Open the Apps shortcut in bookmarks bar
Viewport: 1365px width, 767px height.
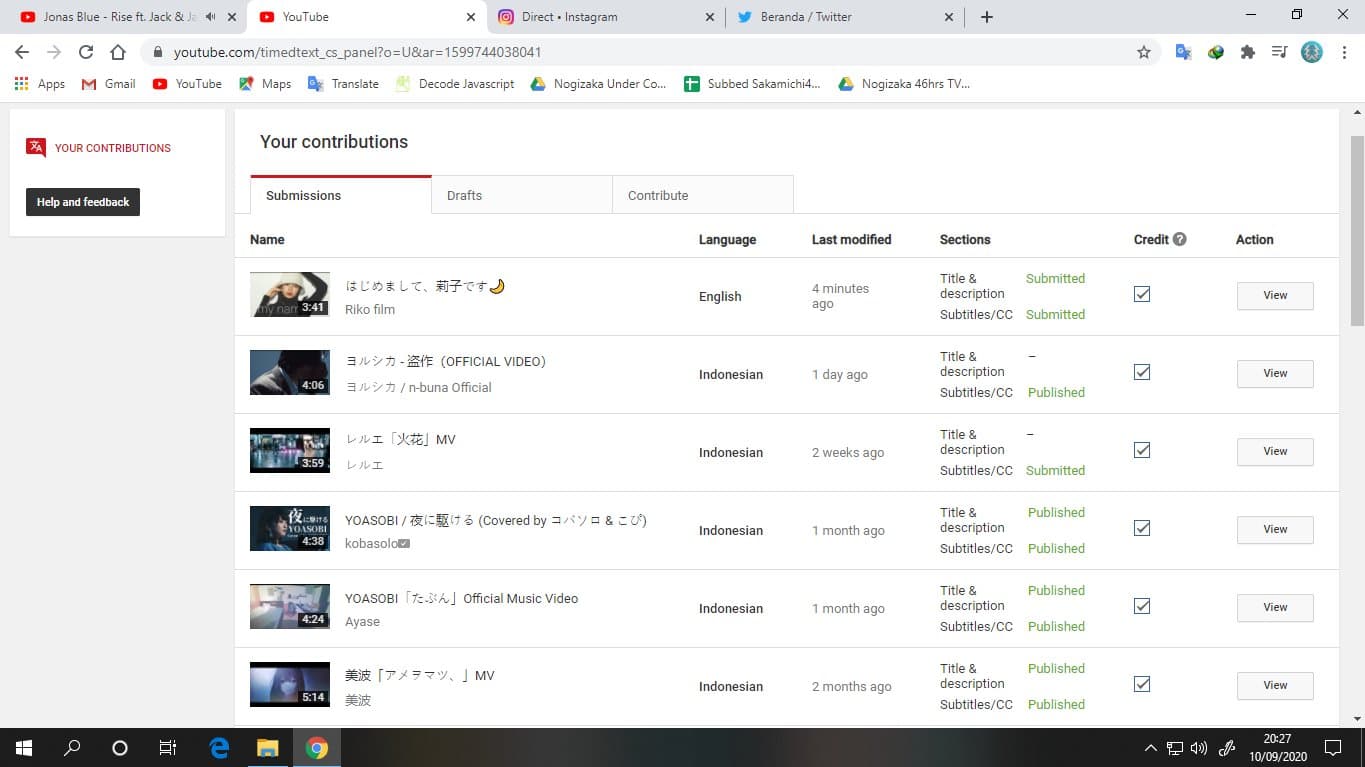[x=40, y=84]
